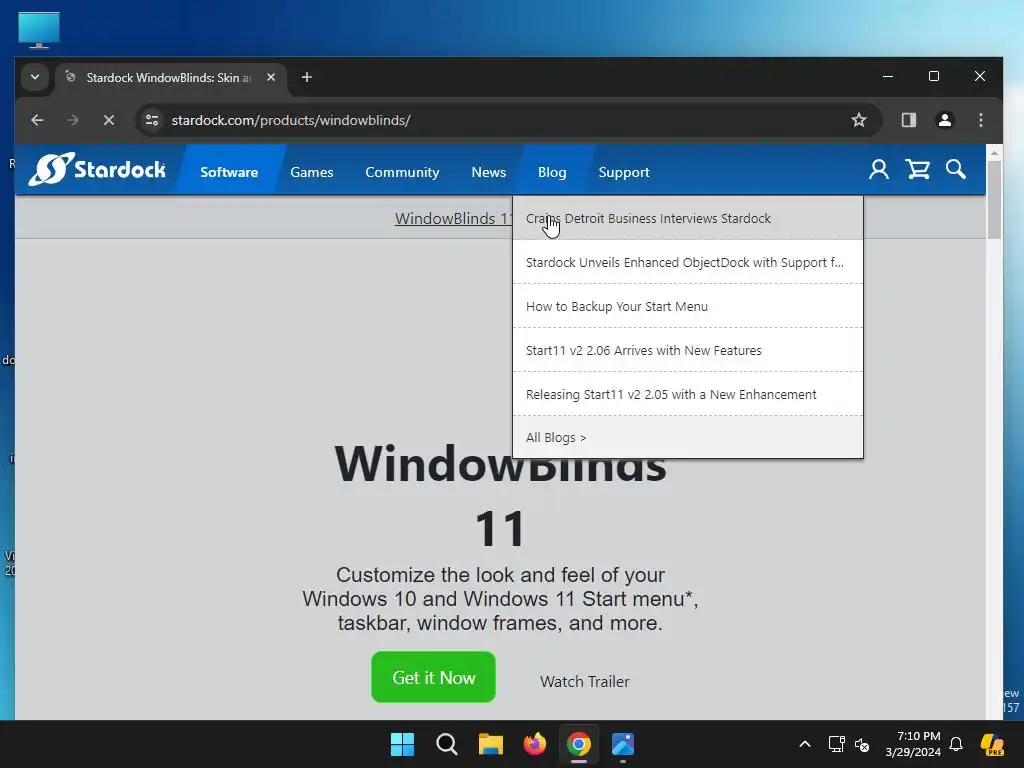1024x768 pixels.
Task: Open Releasing Start11 v2 2.05 post
Action: (x=688, y=394)
